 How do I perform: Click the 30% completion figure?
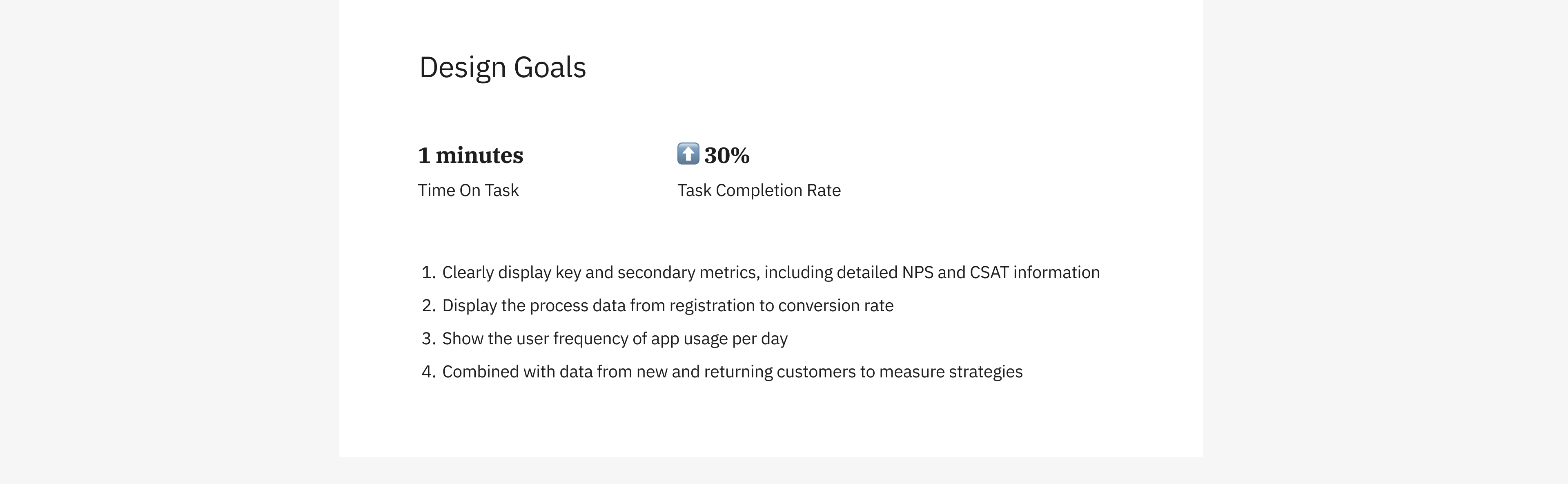[727, 155]
